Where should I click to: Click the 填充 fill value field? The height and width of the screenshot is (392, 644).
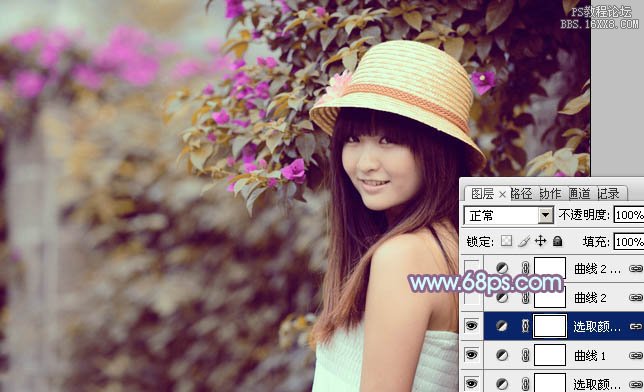pyautogui.click(x=629, y=242)
